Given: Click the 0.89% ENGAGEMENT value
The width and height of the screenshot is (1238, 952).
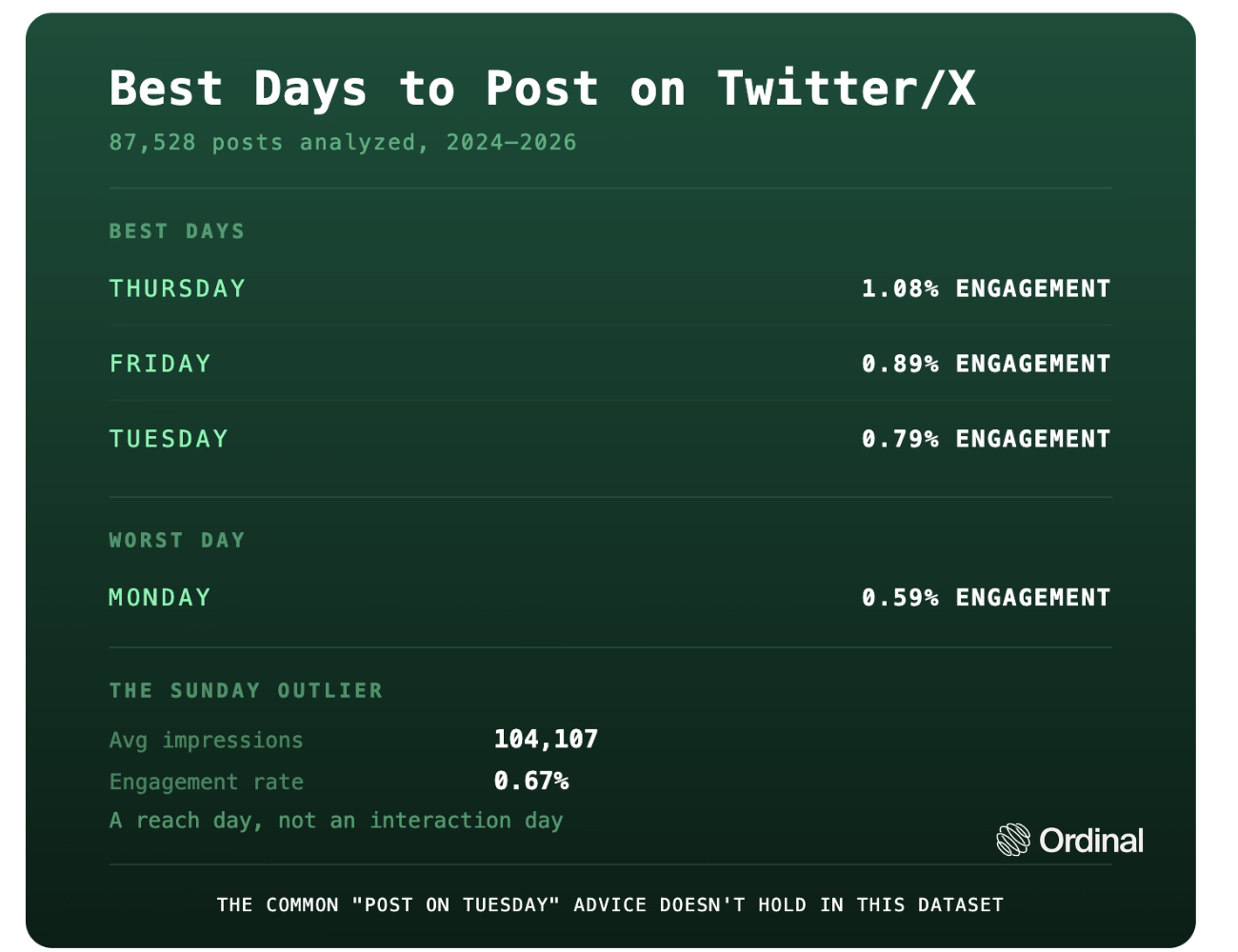Looking at the screenshot, I should pos(987,364).
